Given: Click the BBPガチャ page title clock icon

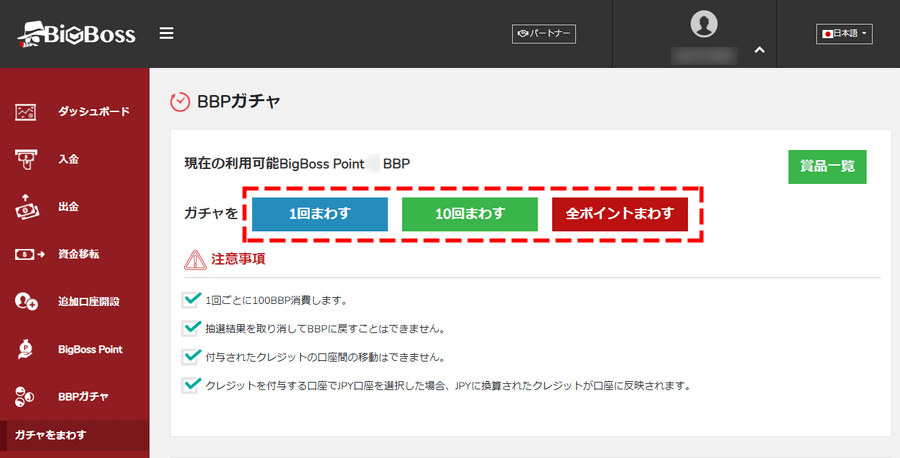Looking at the screenshot, I should coord(180,102).
